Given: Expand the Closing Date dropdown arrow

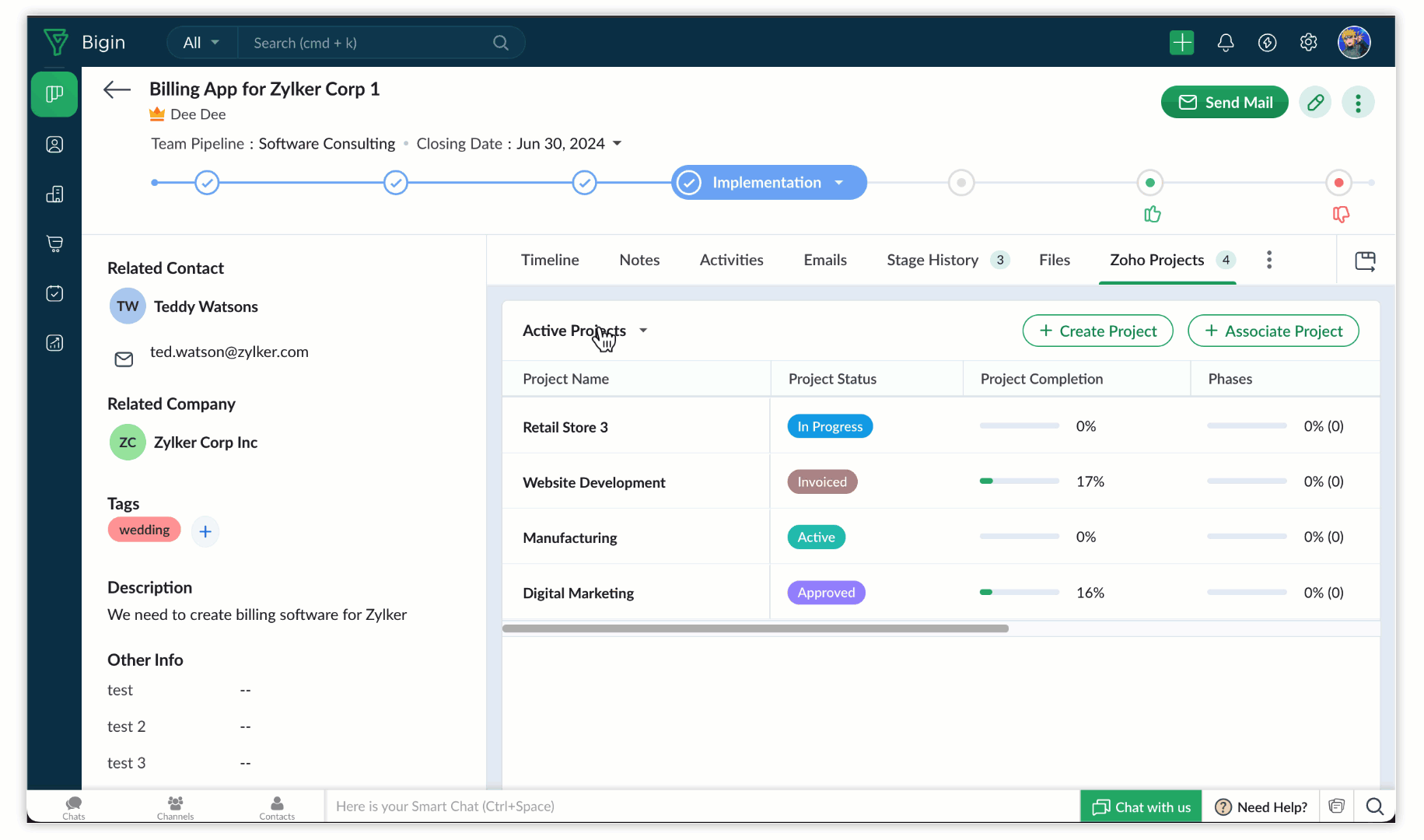Looking at the screenshot, I should (617, 143).
